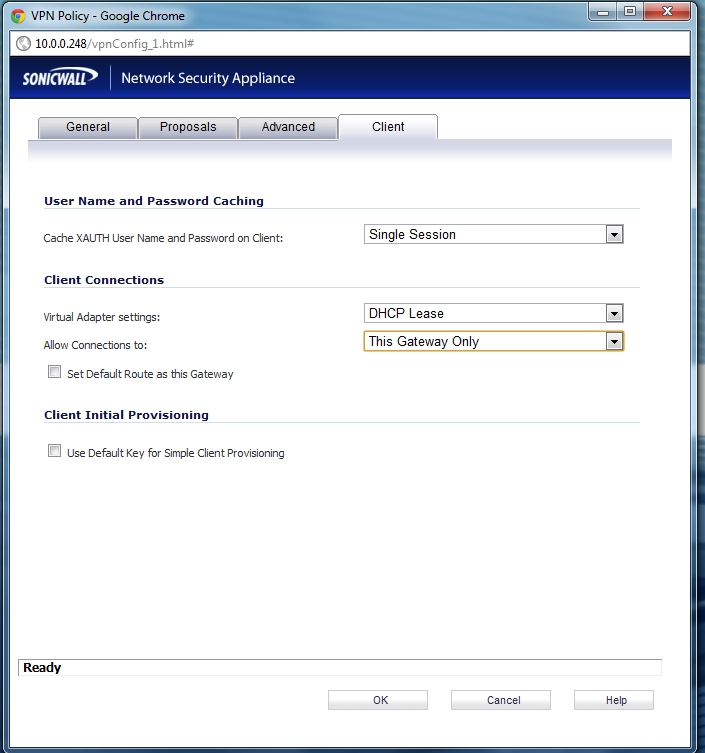The image size is (705, 753).
Task: Cancel the VPN policy dialog
Action: pos(501,700)
